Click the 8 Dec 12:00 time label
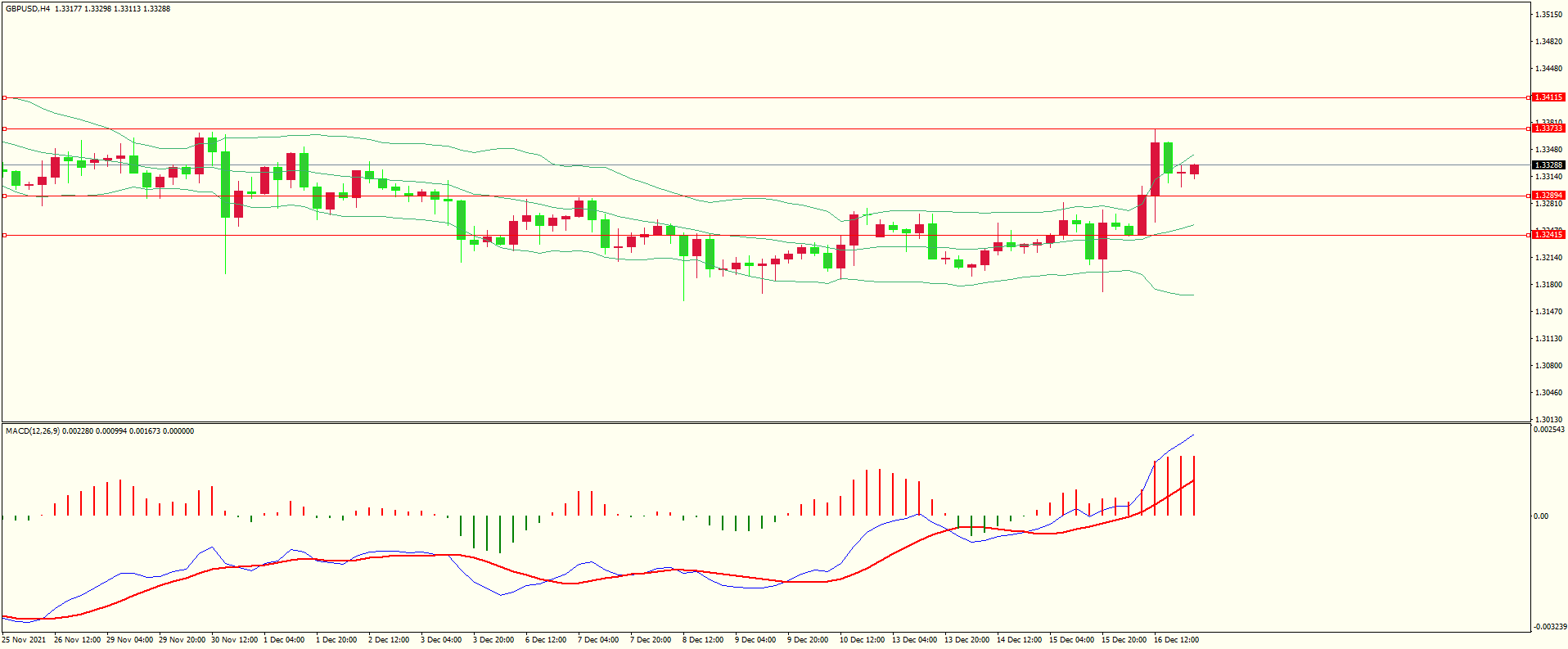Viewport: 1568px width, 649px height. pos(703,640)
